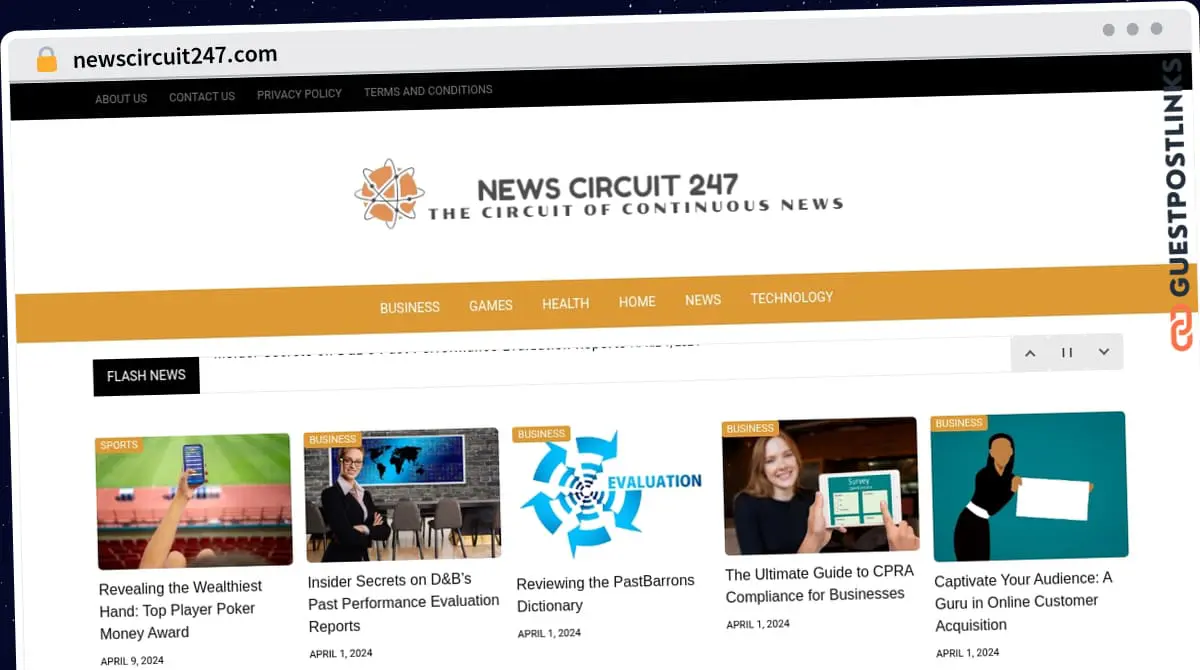The height and width of the screenshot is (670, 1200).
Task: Click the Sports category tag
Action: click(x=119, y=445)
